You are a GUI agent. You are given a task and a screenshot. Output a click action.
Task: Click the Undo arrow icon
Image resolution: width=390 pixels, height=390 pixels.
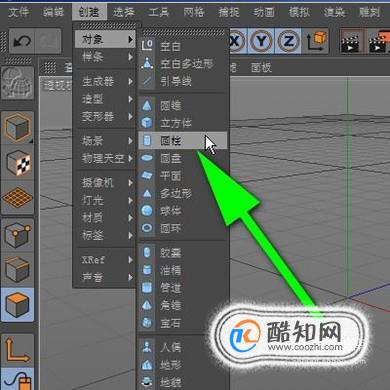(22, 41)
